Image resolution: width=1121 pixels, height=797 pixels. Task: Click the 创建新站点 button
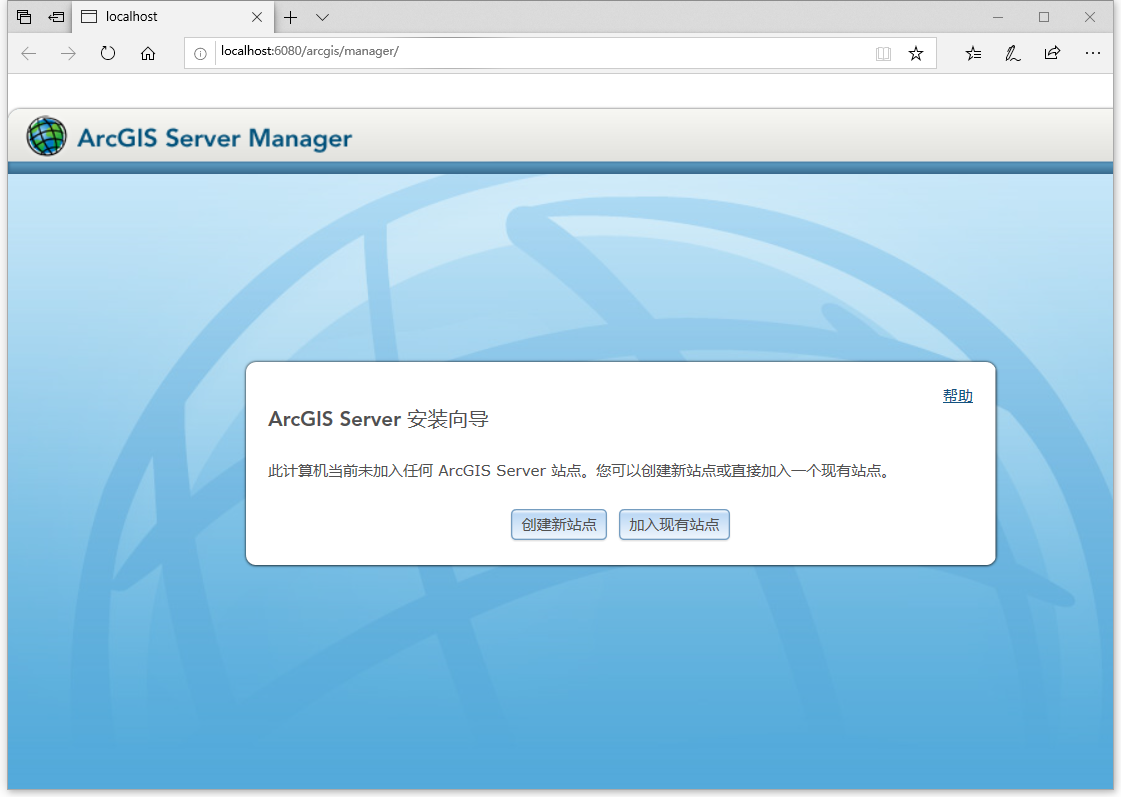[558, 525]
